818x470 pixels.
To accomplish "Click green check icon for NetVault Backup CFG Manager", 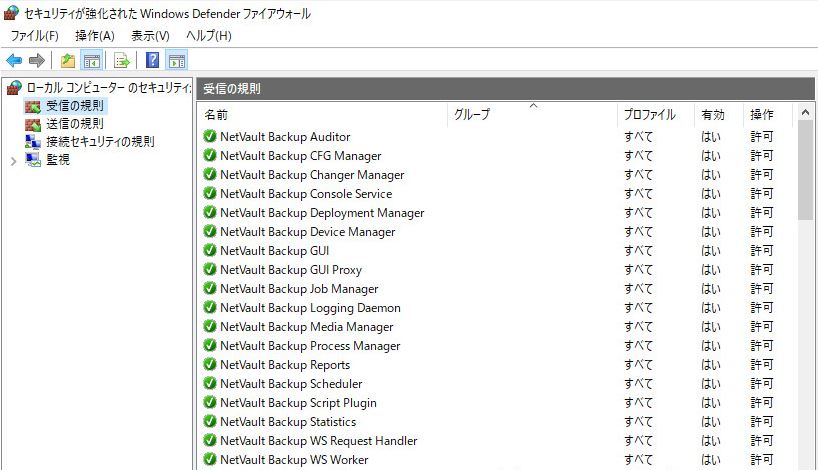I will point(210,155).
